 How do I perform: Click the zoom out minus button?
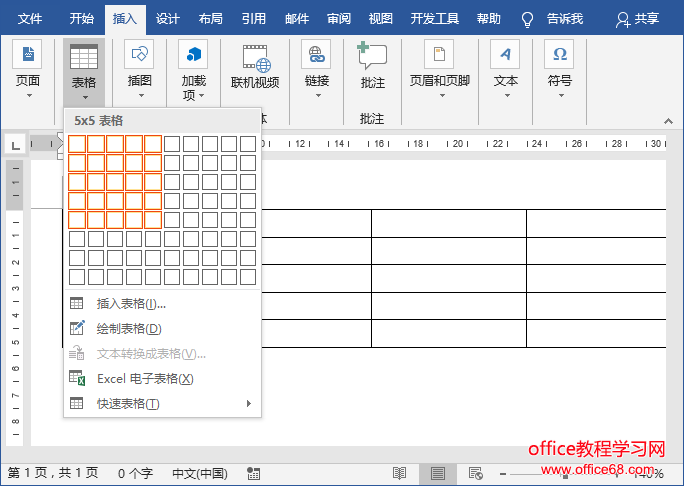click(503, 474)
